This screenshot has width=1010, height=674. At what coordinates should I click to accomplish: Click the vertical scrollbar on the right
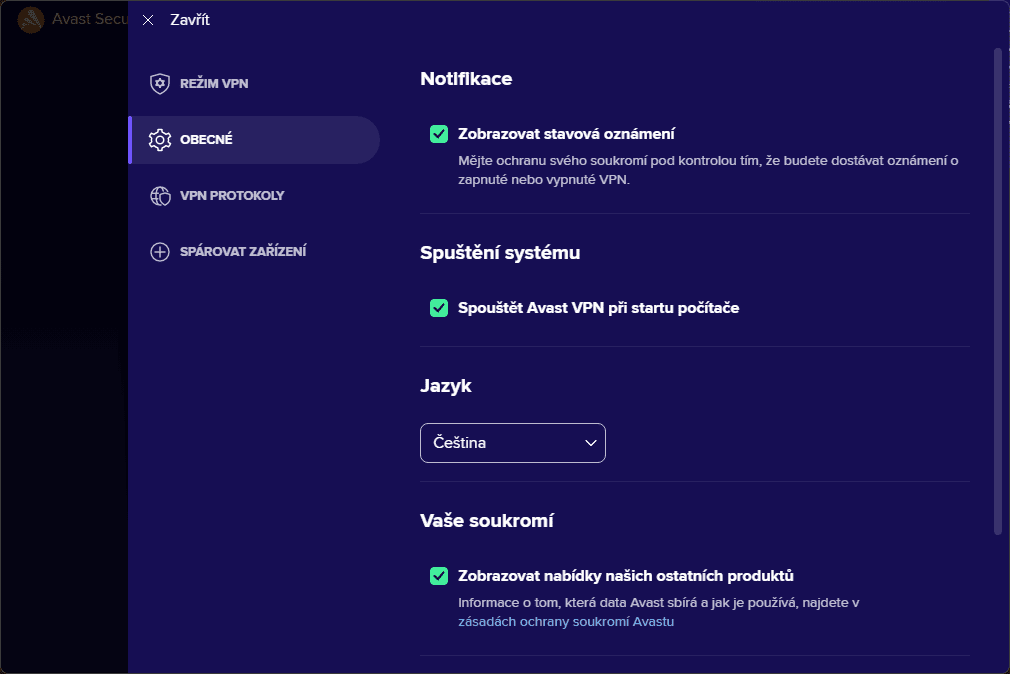coord(997,290)
